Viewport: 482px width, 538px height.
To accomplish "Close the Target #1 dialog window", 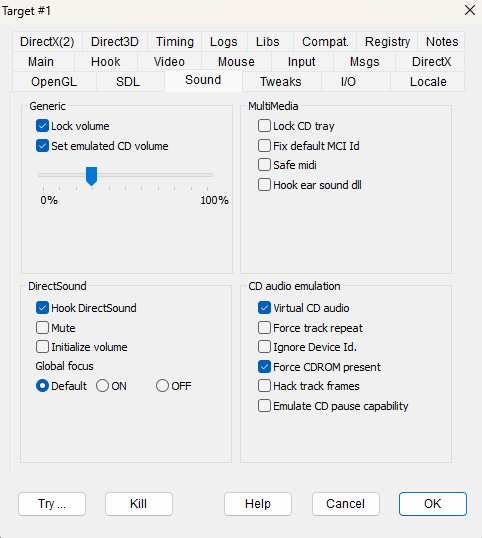I will tap(470, 10).
